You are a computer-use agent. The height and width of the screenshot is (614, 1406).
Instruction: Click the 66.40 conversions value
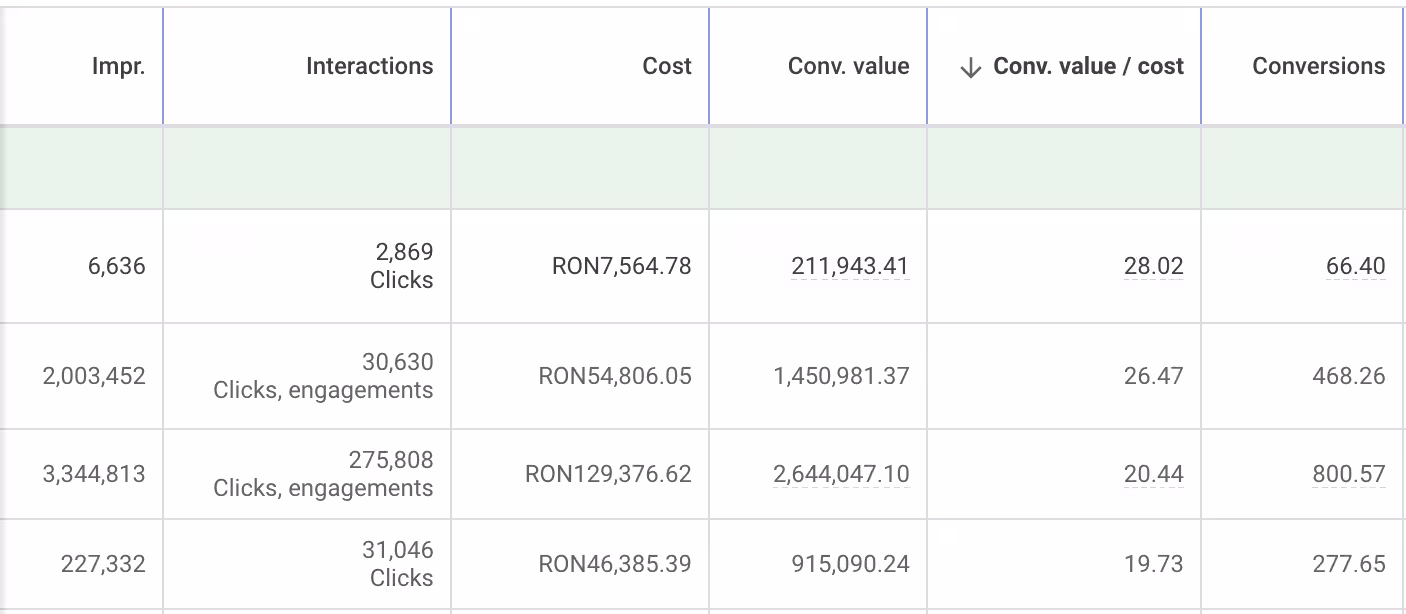click(x=1355, y=266)
